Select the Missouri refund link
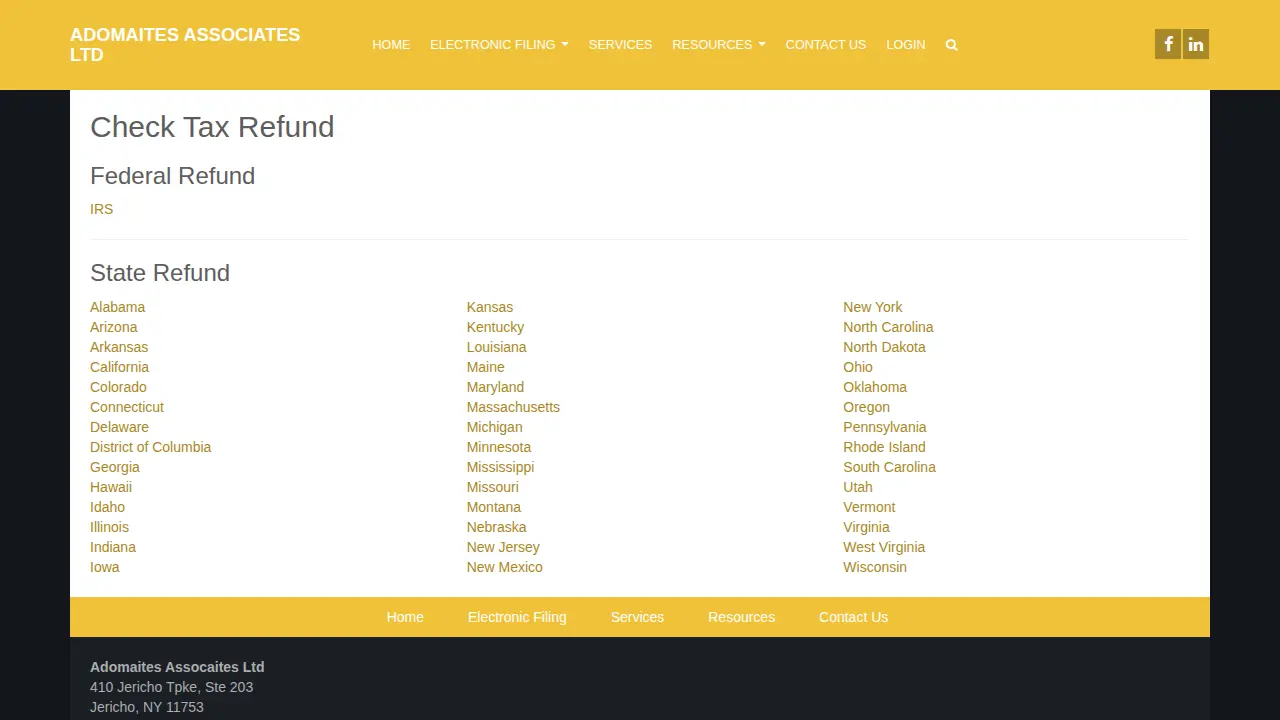 (x=493, y=487)
